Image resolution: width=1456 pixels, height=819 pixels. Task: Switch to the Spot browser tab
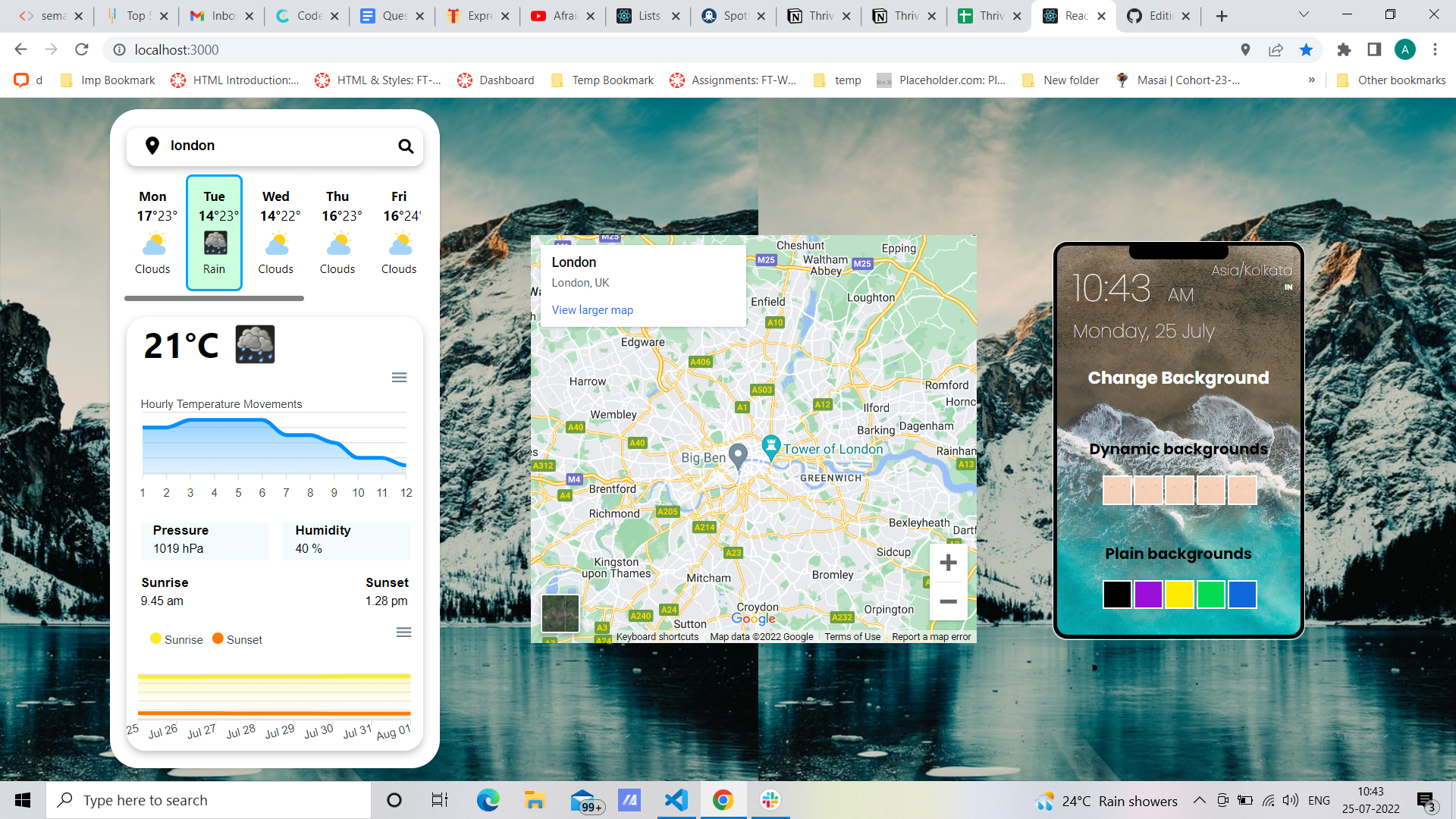(x=733, y=16)
